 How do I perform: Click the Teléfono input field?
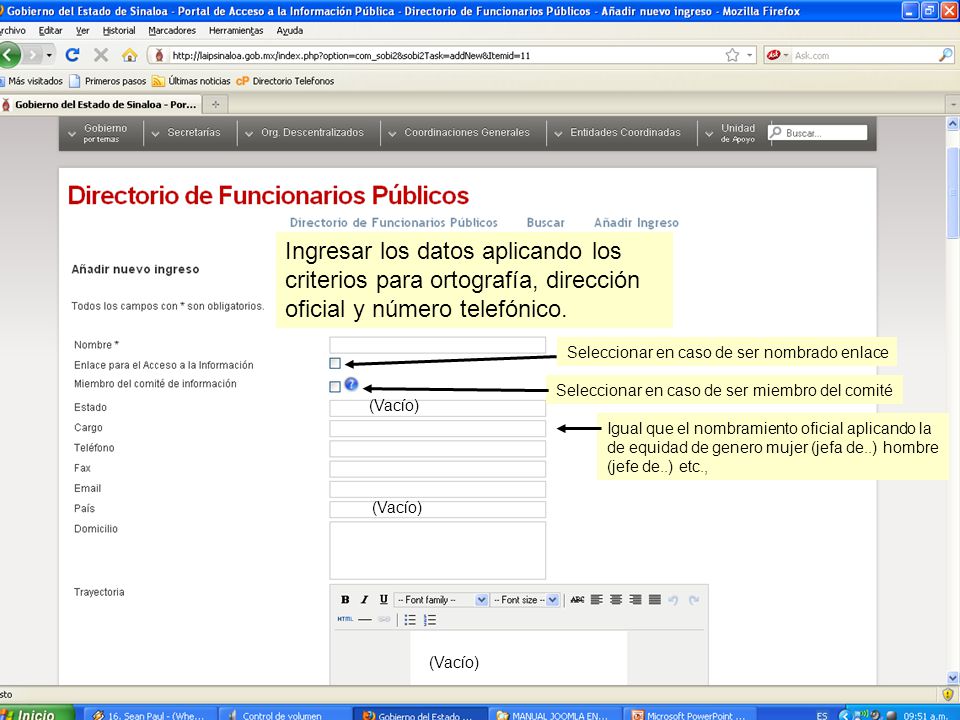click(x=437, y=449)
